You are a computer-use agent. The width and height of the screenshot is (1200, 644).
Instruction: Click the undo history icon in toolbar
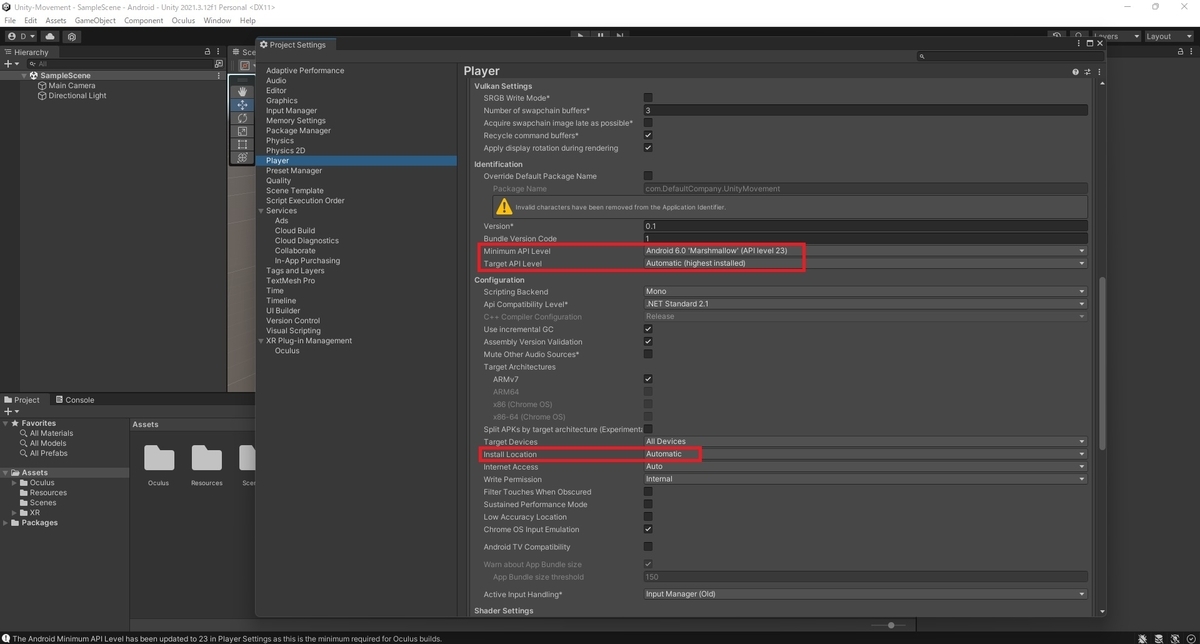[x=1057, y=36]
